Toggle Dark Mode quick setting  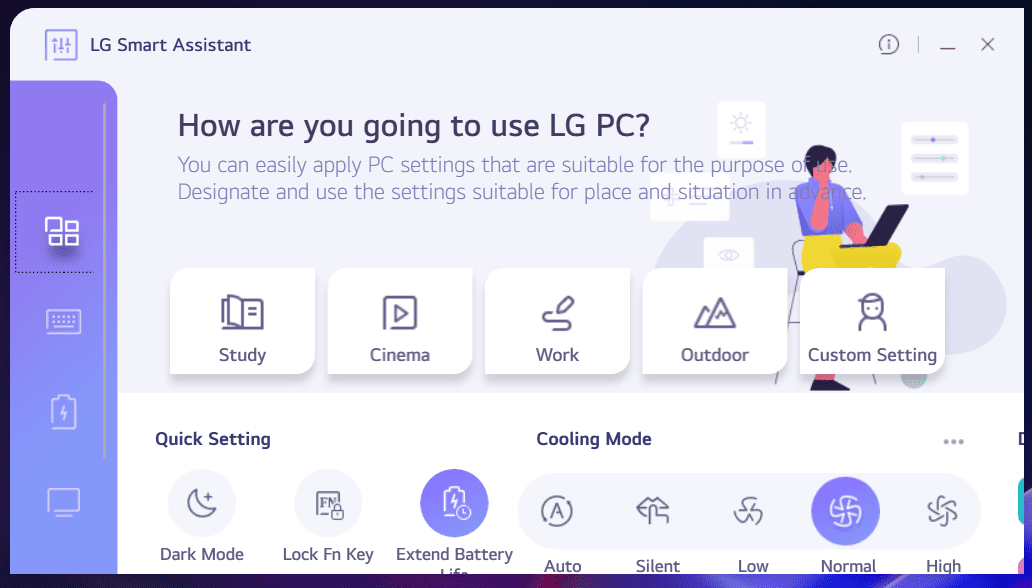tap(202, 503)
